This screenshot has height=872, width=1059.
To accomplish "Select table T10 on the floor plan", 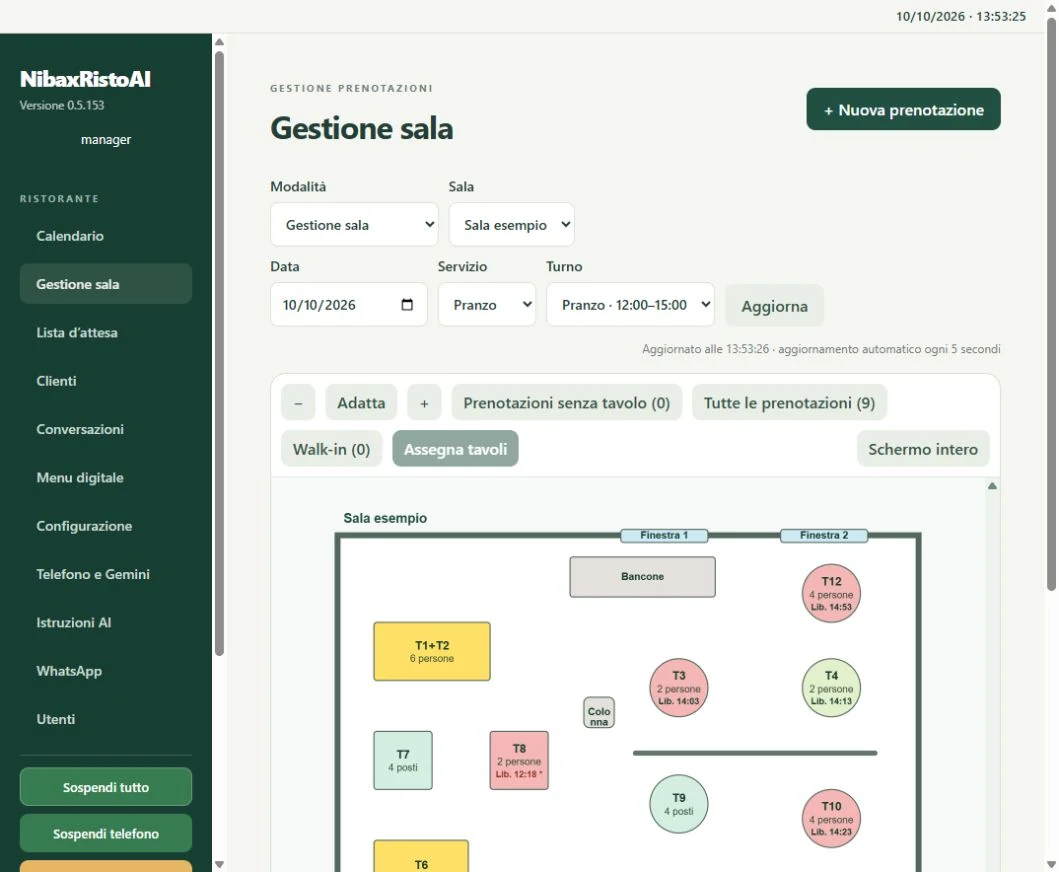I will click(x=831, y=819).
